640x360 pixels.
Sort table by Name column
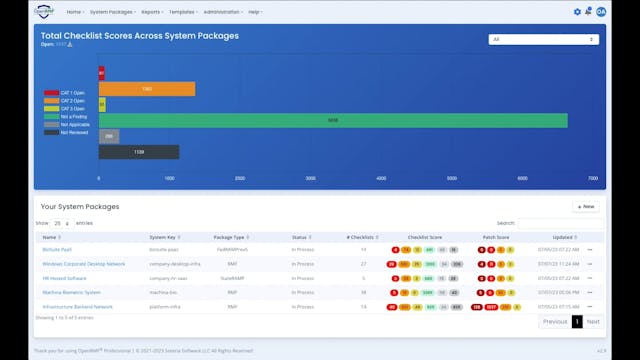point(51,237)
